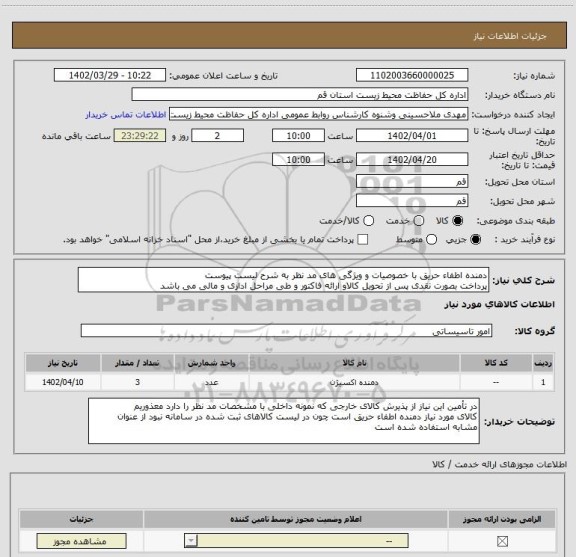Click the response deadline date 1402/04/01 field
Viewport: 576px width, 557px height.
412,136
